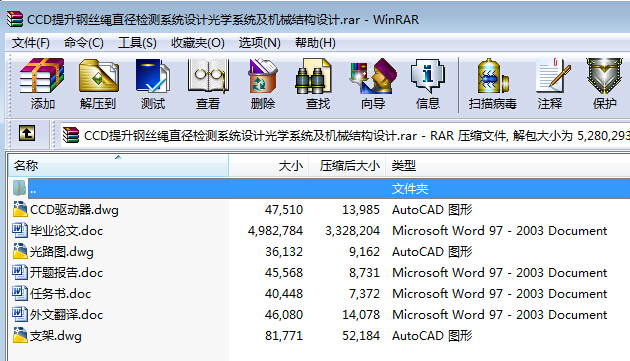Open the 命令(C) menu
This screenshot has width=630, height=361.
[84, 43]
